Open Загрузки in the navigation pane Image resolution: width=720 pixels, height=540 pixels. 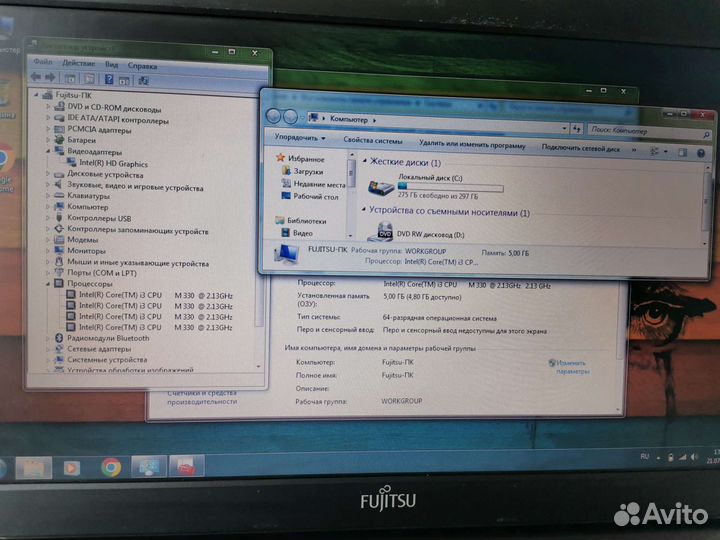tap(308, 171)
